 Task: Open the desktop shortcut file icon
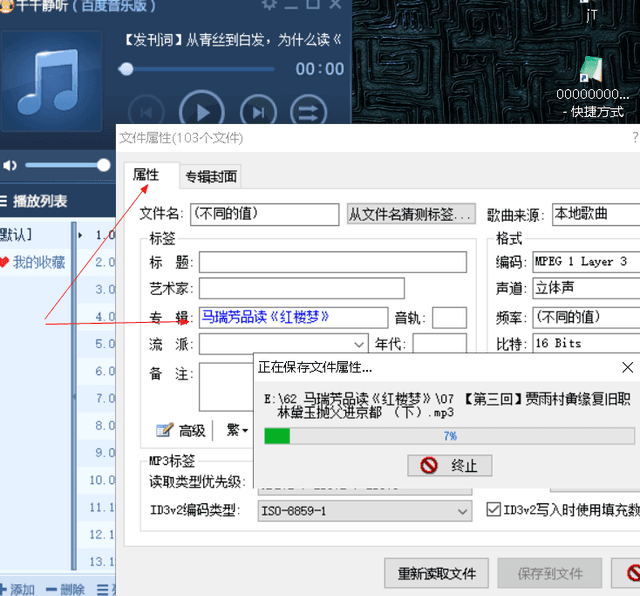590,72
